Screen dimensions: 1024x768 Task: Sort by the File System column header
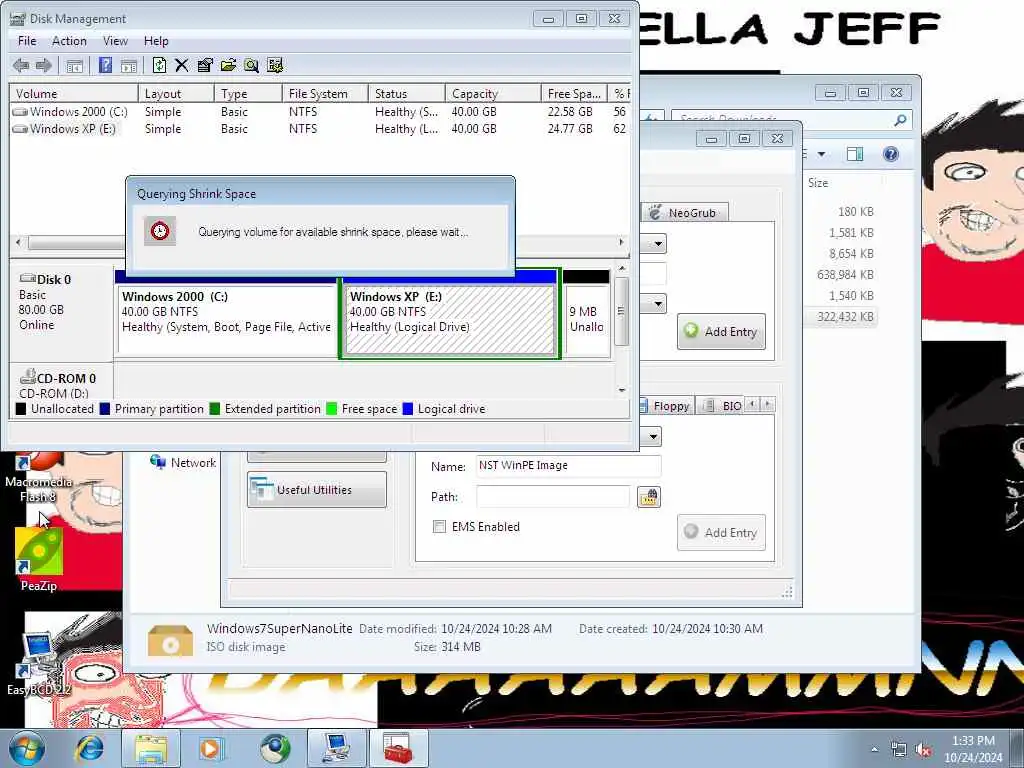point(325,93)
